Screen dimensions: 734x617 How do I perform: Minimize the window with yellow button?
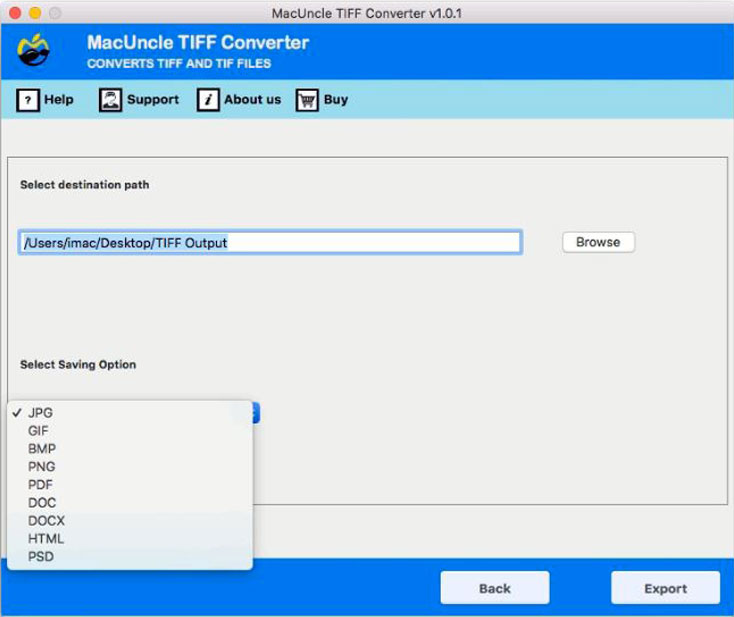click(35, 13)
